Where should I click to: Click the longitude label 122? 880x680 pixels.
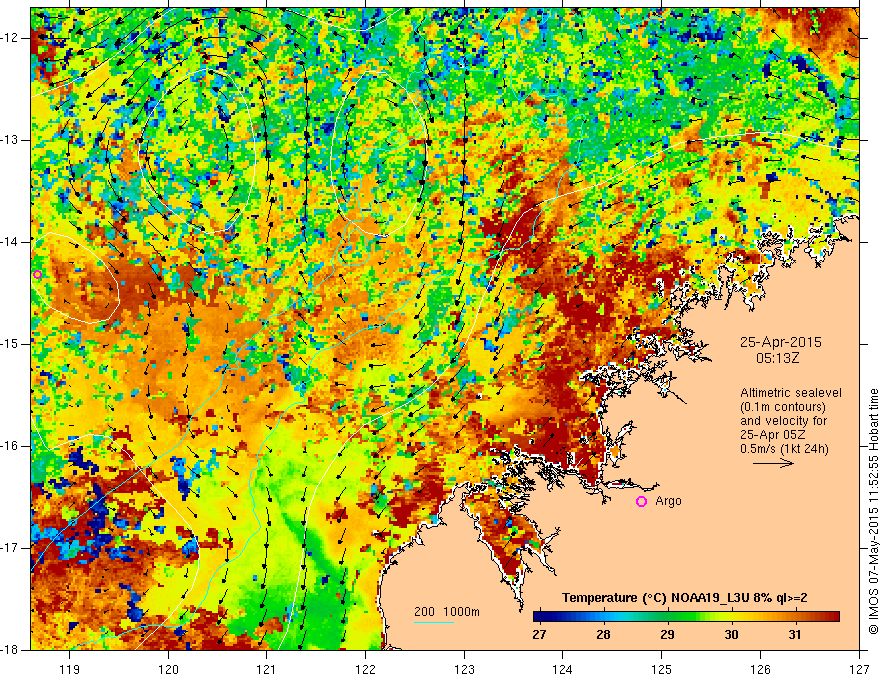365,669
